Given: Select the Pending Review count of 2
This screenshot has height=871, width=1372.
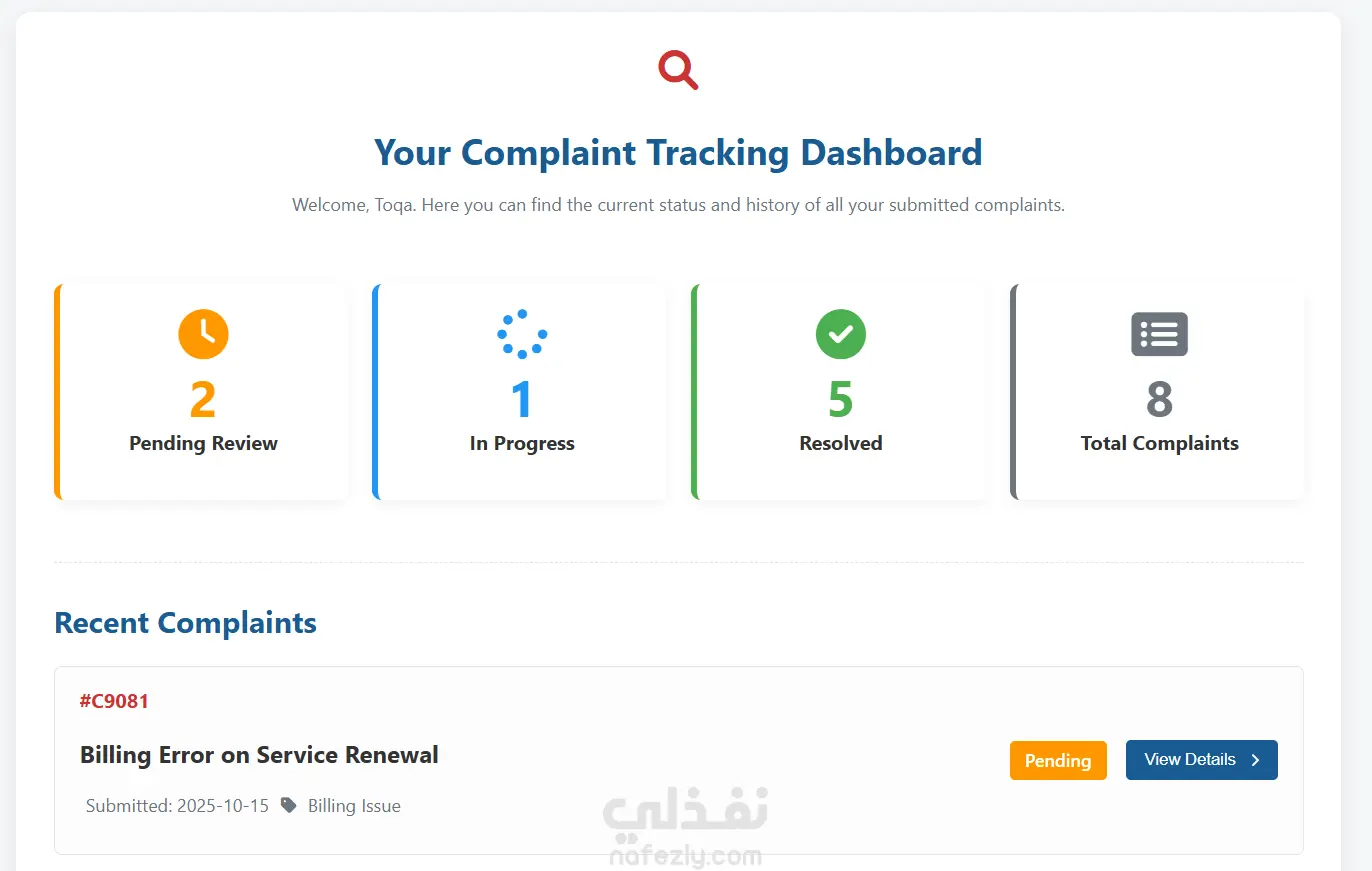Looking at the screenshot, I should [x=203, y=400].
